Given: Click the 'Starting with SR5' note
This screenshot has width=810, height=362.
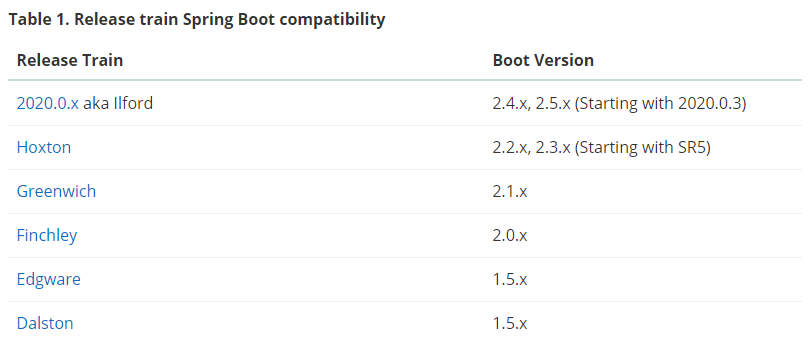Looking at the screenshot, I should tap(643, 148).
